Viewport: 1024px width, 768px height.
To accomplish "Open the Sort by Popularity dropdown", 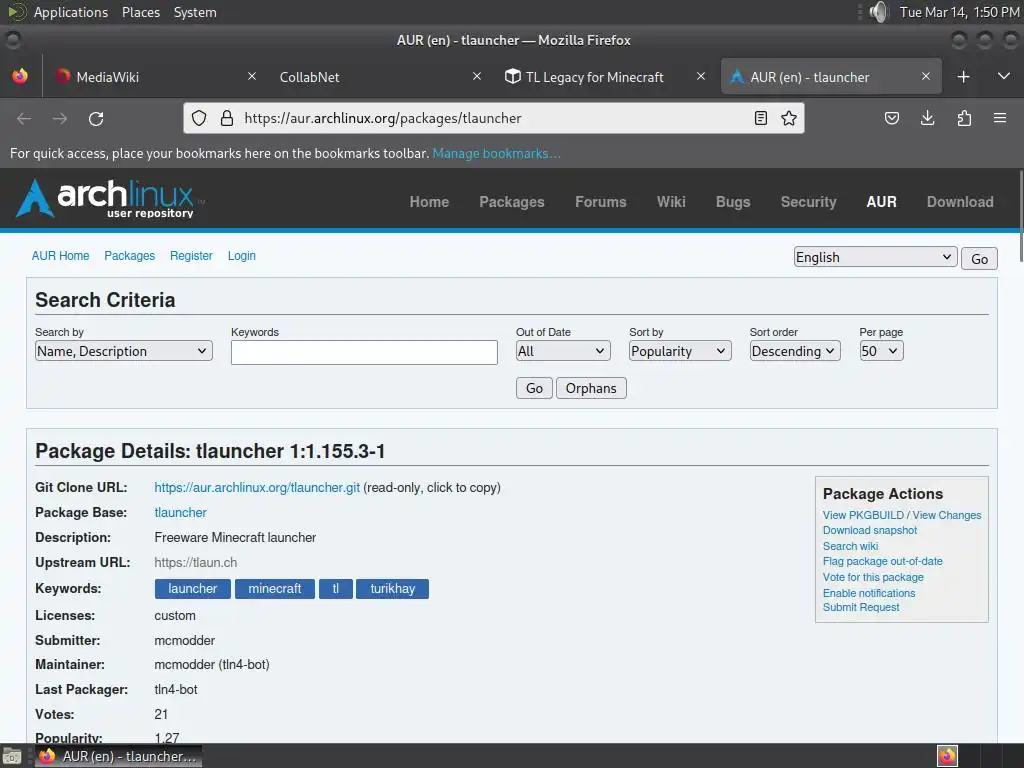I will [x=680, y=351].
